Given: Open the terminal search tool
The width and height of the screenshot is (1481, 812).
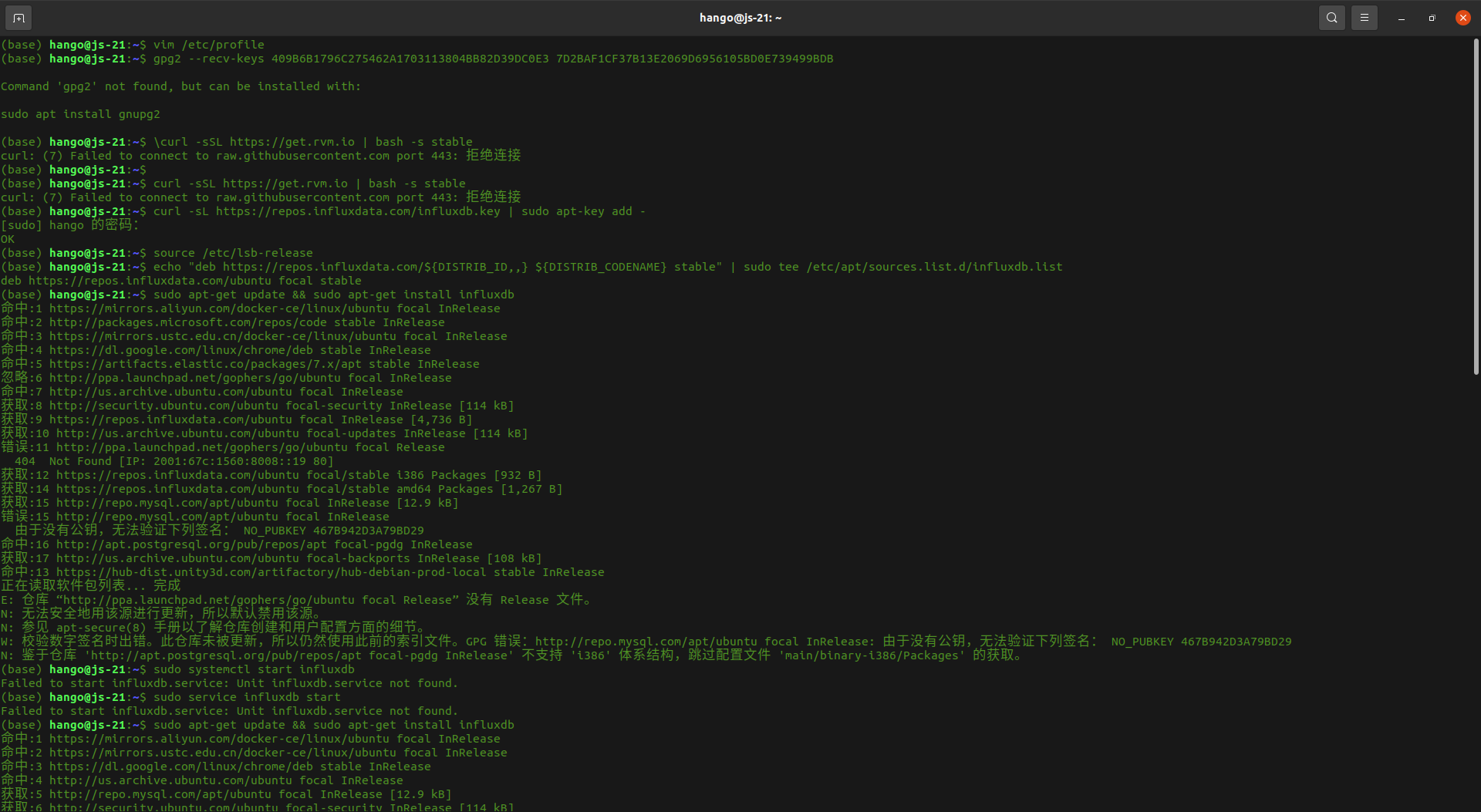Looking at the screenshot, I should [x=1331, y=18].
